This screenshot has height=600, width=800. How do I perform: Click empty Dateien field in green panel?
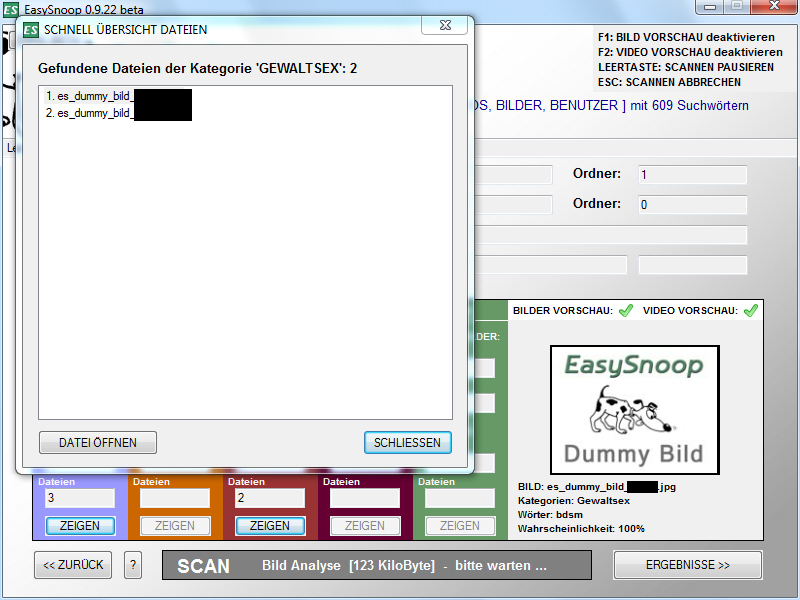point(460,498)
